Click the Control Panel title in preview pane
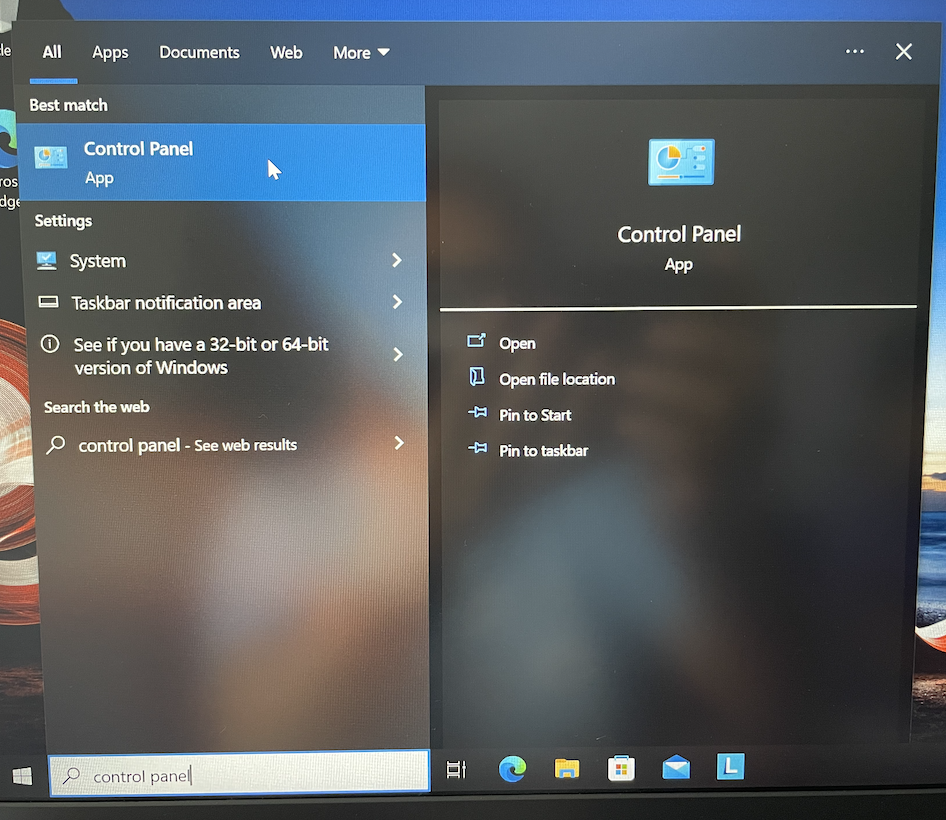946x820 pixels. pos(679,234)
